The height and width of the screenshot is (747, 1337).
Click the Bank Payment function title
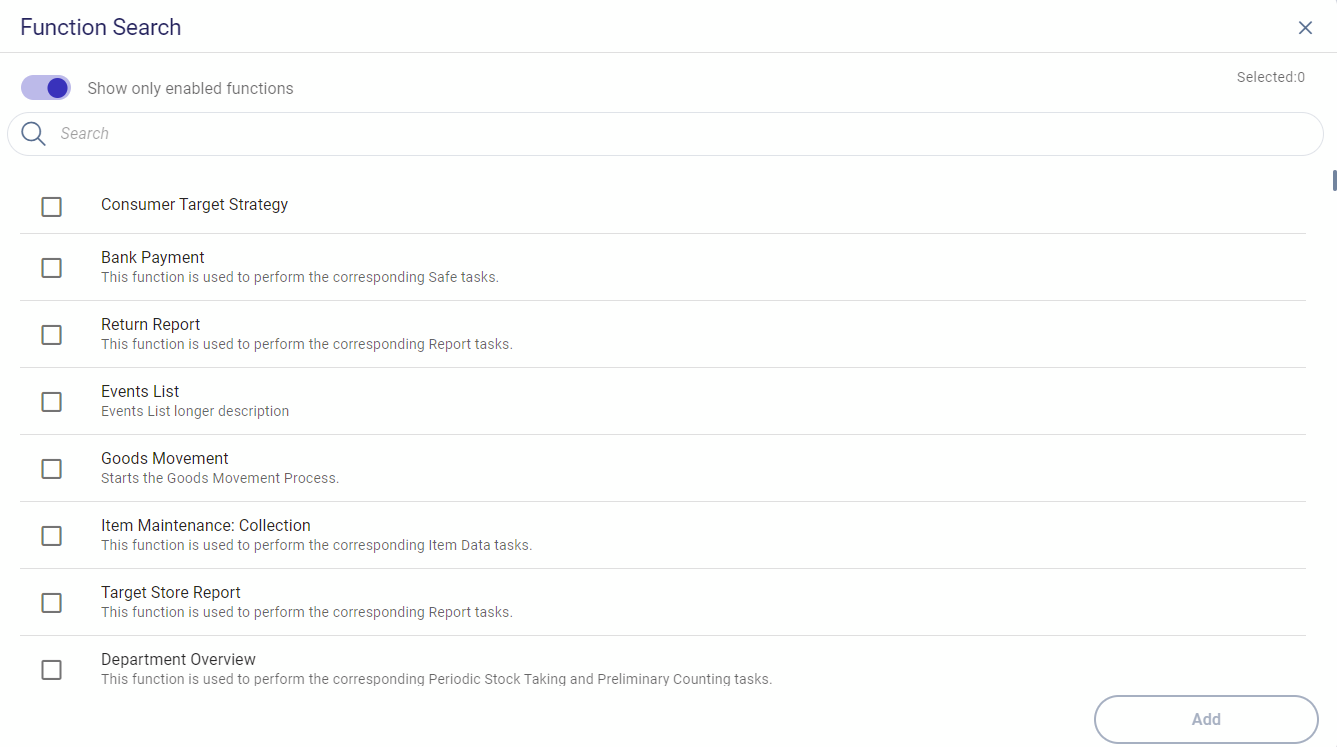click(x=153, y=258)
